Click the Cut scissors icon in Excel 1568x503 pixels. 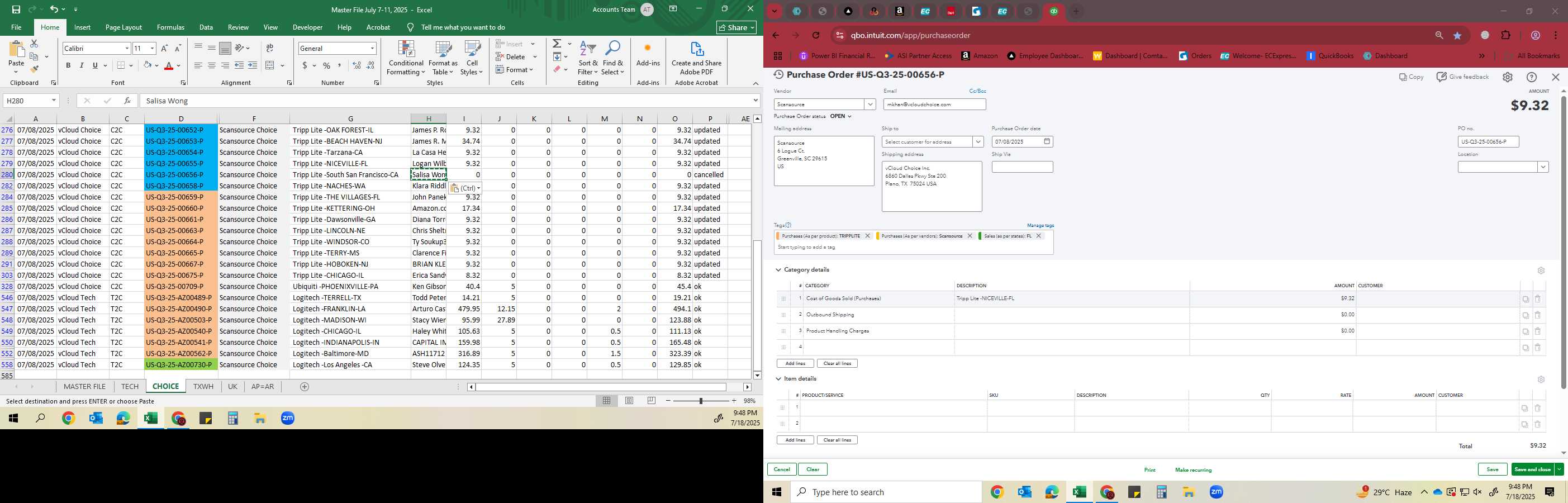coord(34,44)
